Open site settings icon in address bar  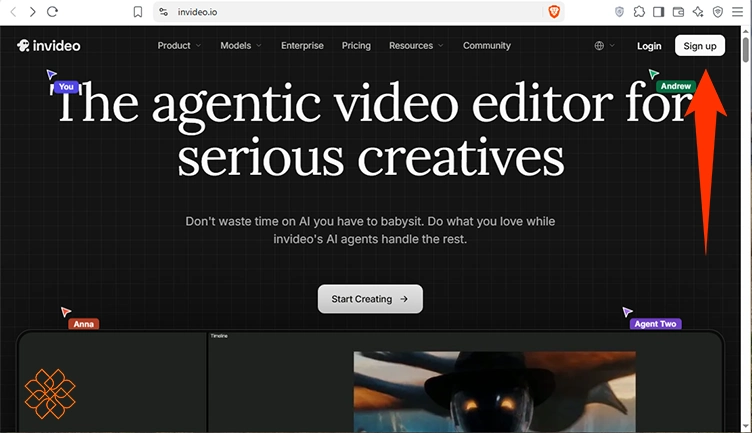tap(164, 12)
